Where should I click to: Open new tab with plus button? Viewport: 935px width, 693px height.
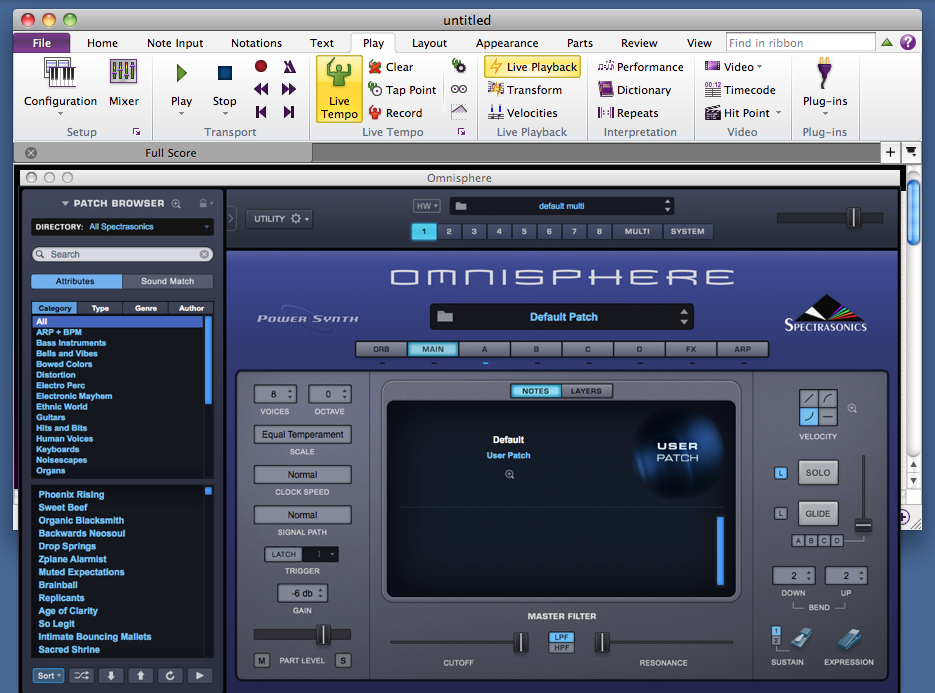tap(890, 152)
